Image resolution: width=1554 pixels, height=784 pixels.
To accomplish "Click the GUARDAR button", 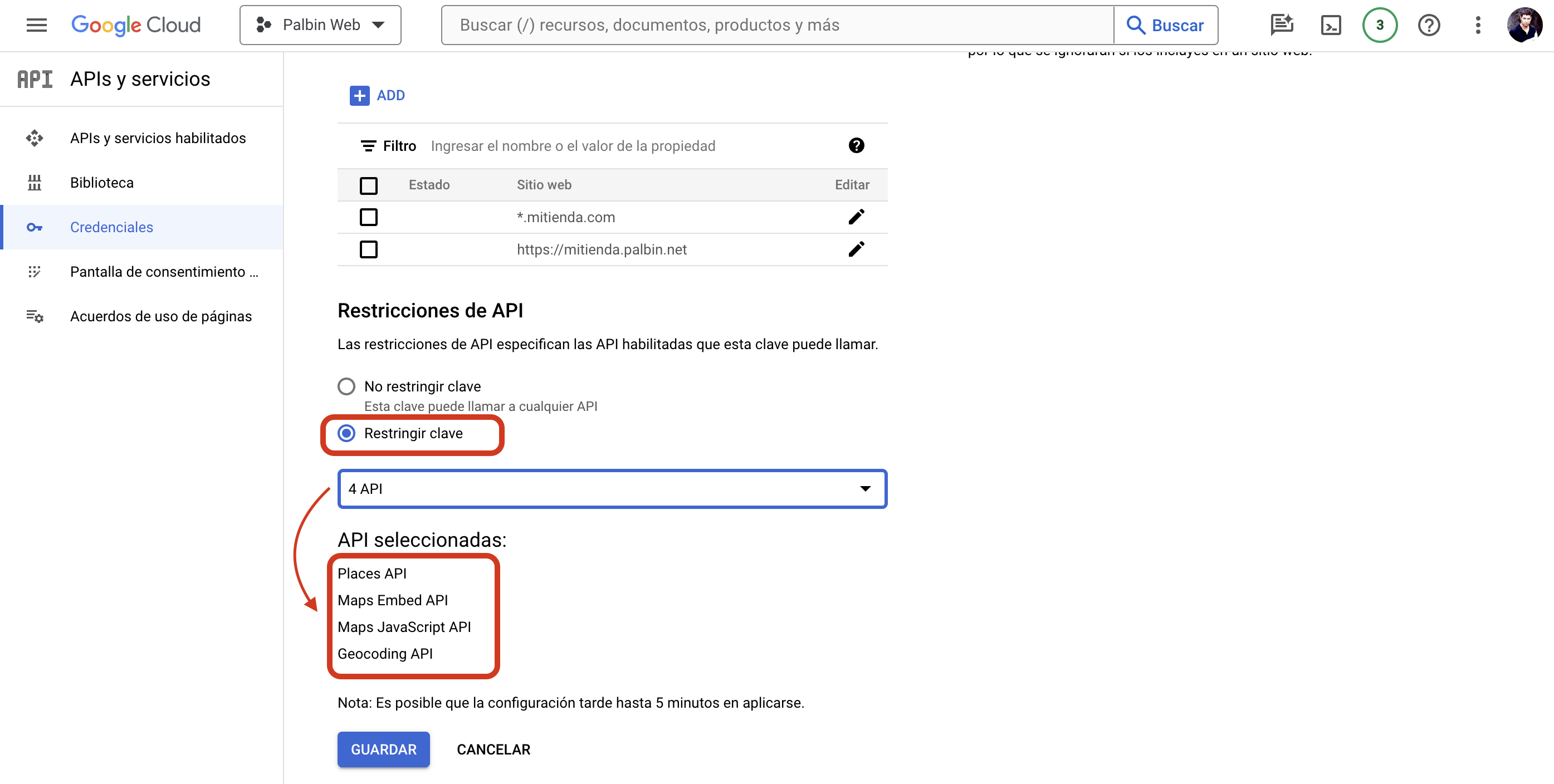I will coord(384,748).
